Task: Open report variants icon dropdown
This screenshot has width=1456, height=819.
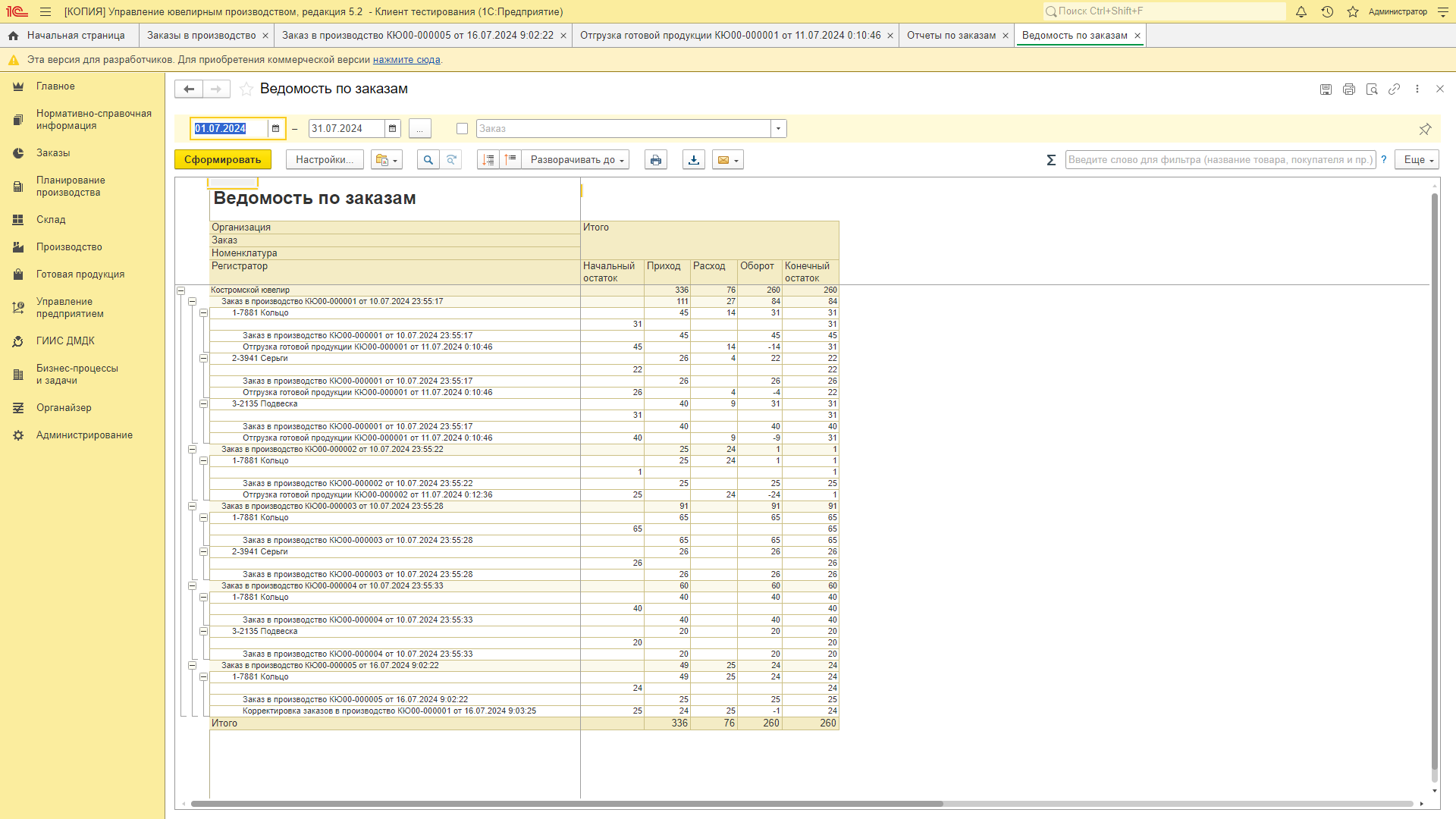Action: [387, 160]
